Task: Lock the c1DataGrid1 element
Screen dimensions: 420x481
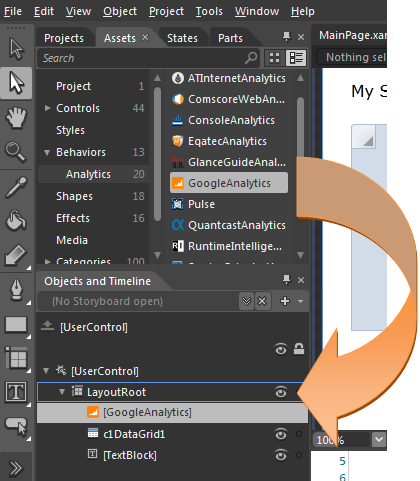Action: 299,434
